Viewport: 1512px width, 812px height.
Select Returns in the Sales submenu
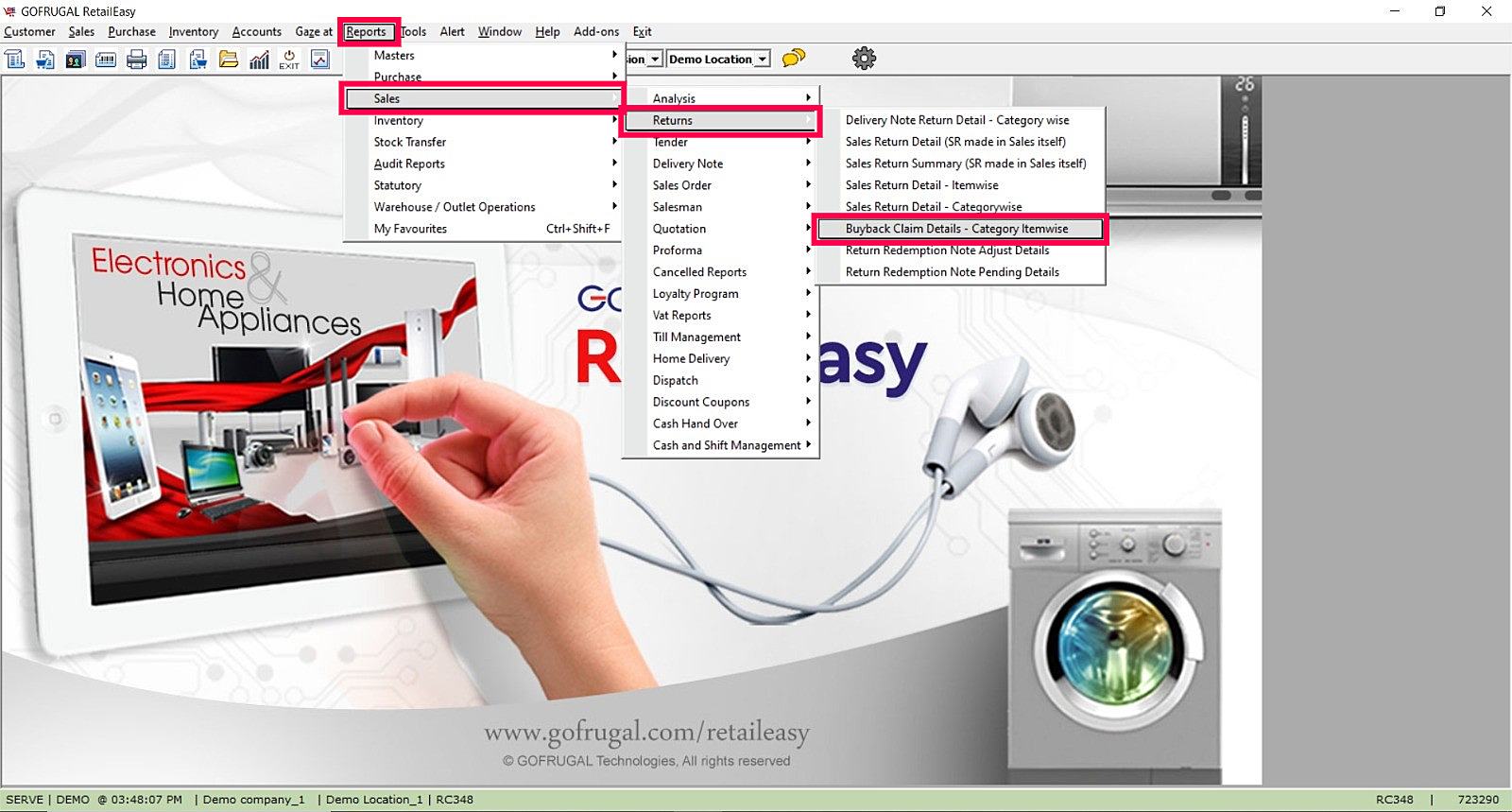721,120
